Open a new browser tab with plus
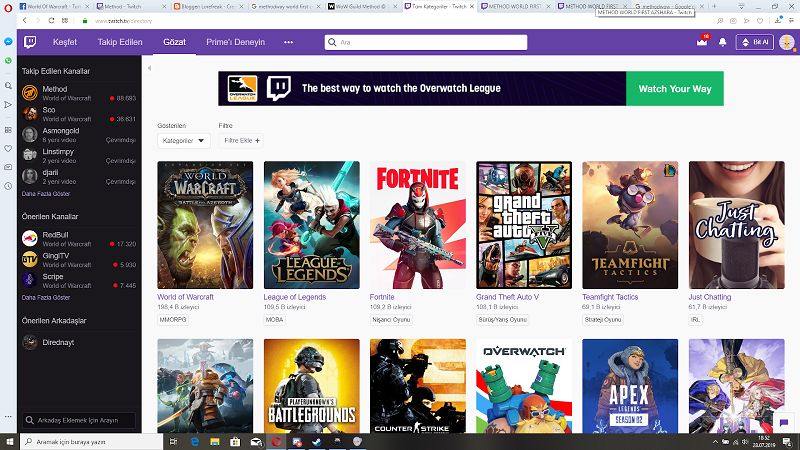Viewport: 800px width, 450px height. [714, 6]
